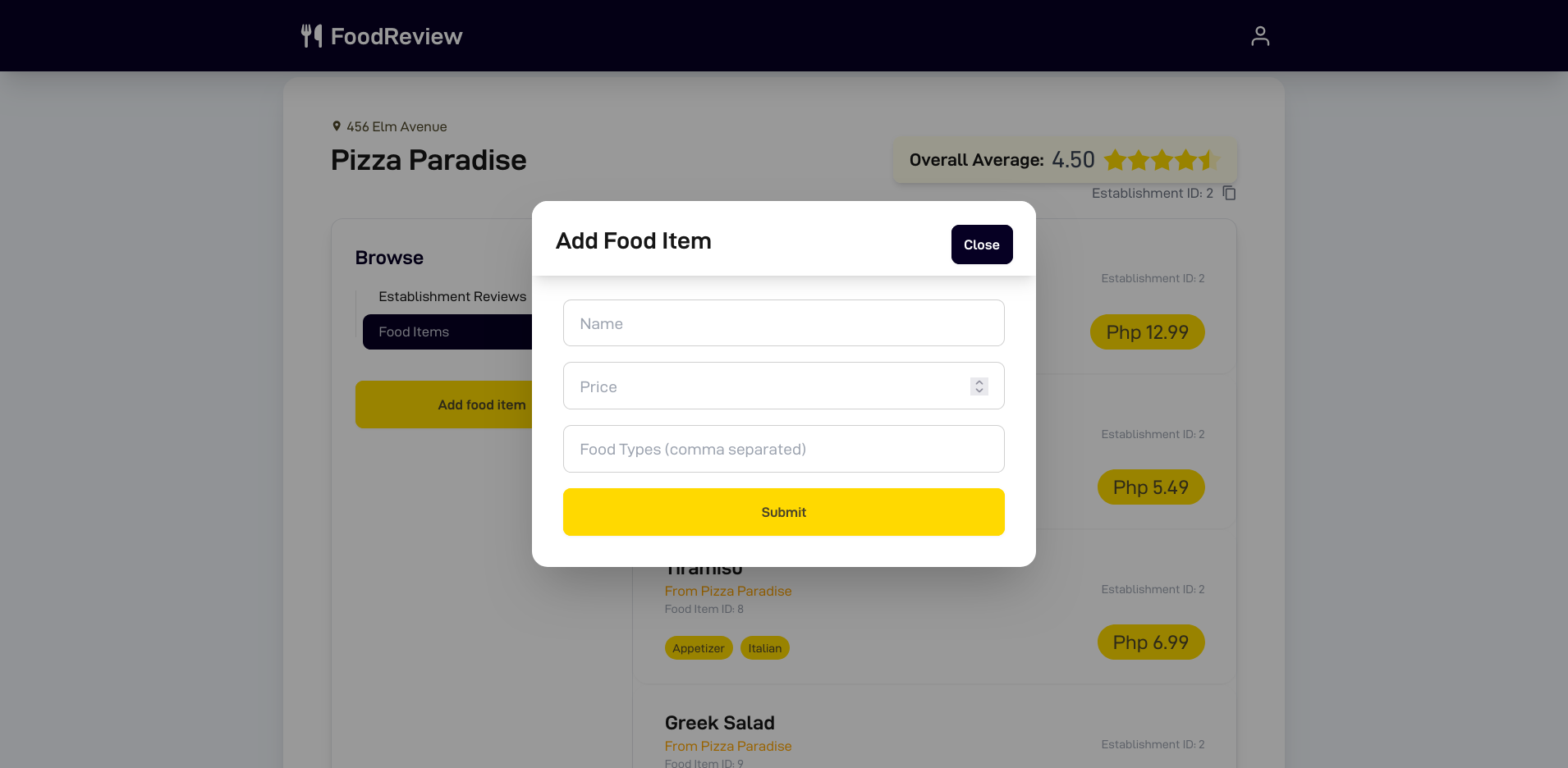The image size is (1568, 768).
Task: Switch to the Establishment Reviews tab
Action: point(452,296)
